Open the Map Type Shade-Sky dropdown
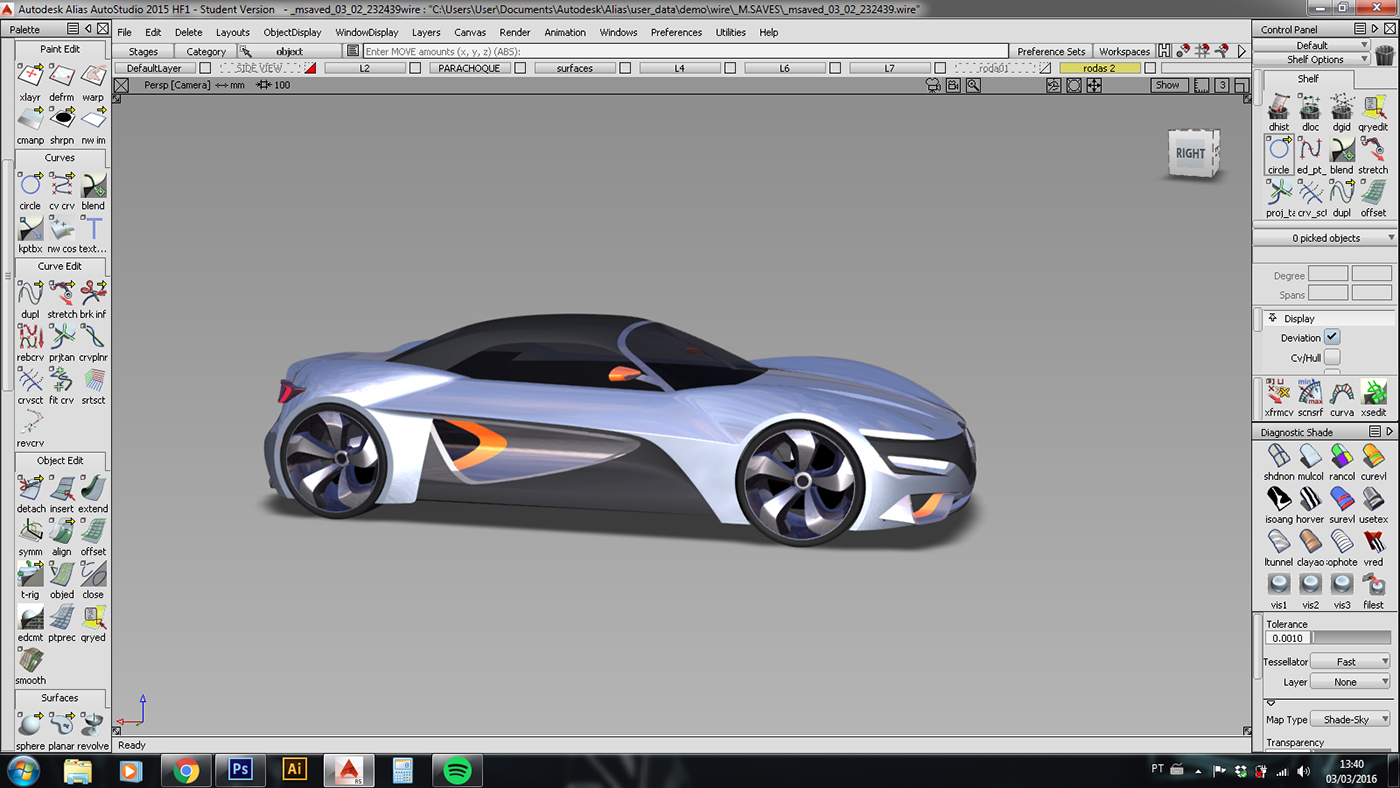 [x=1350, y=719]
